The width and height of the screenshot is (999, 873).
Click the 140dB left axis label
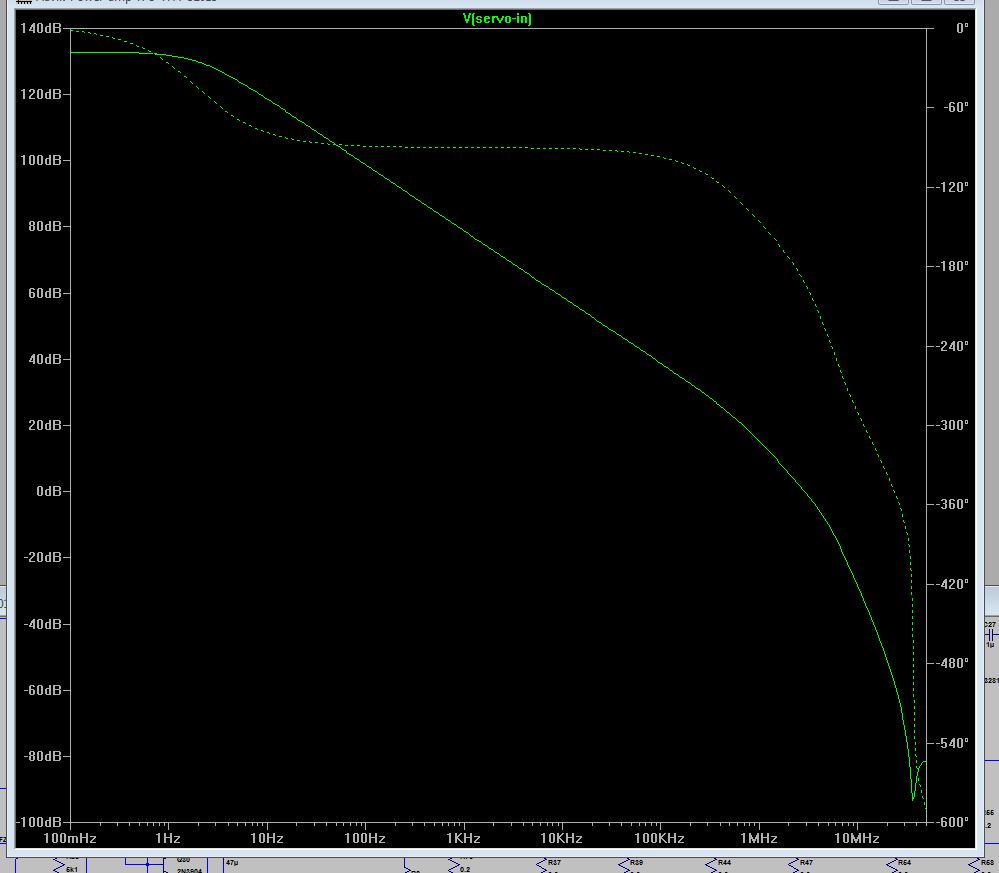[x=41, y=28]
